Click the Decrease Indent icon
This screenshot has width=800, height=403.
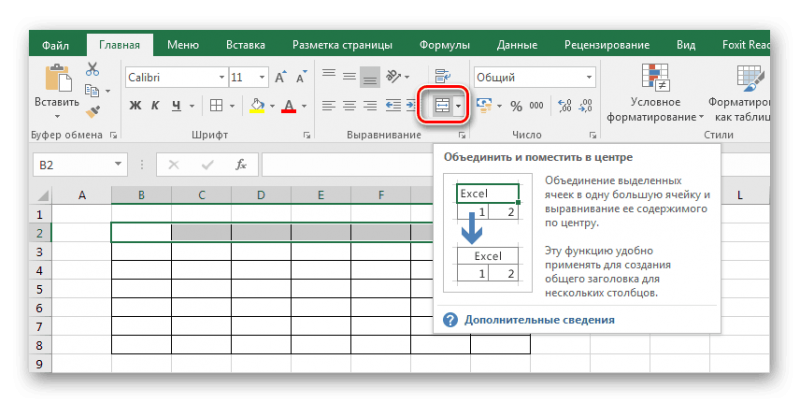tap(392, 106)
